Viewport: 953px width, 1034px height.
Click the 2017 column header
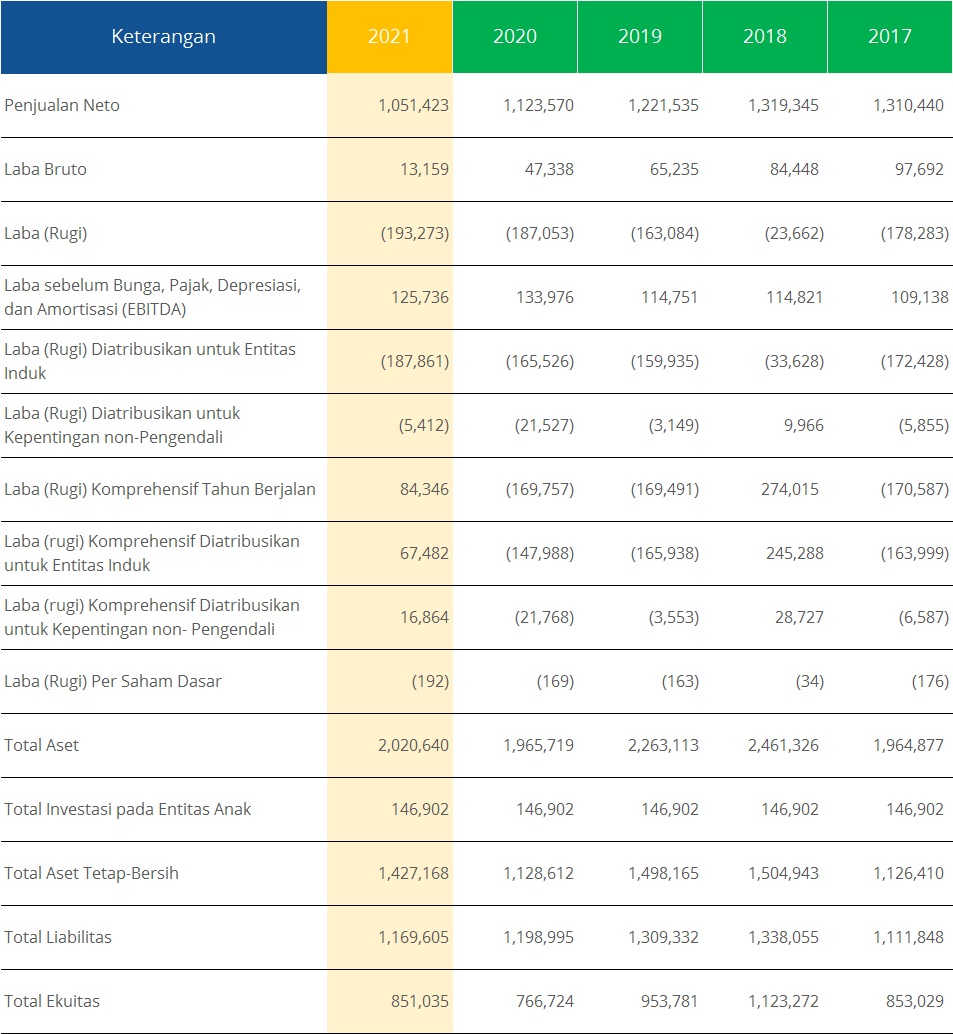[x=889, y=37]
